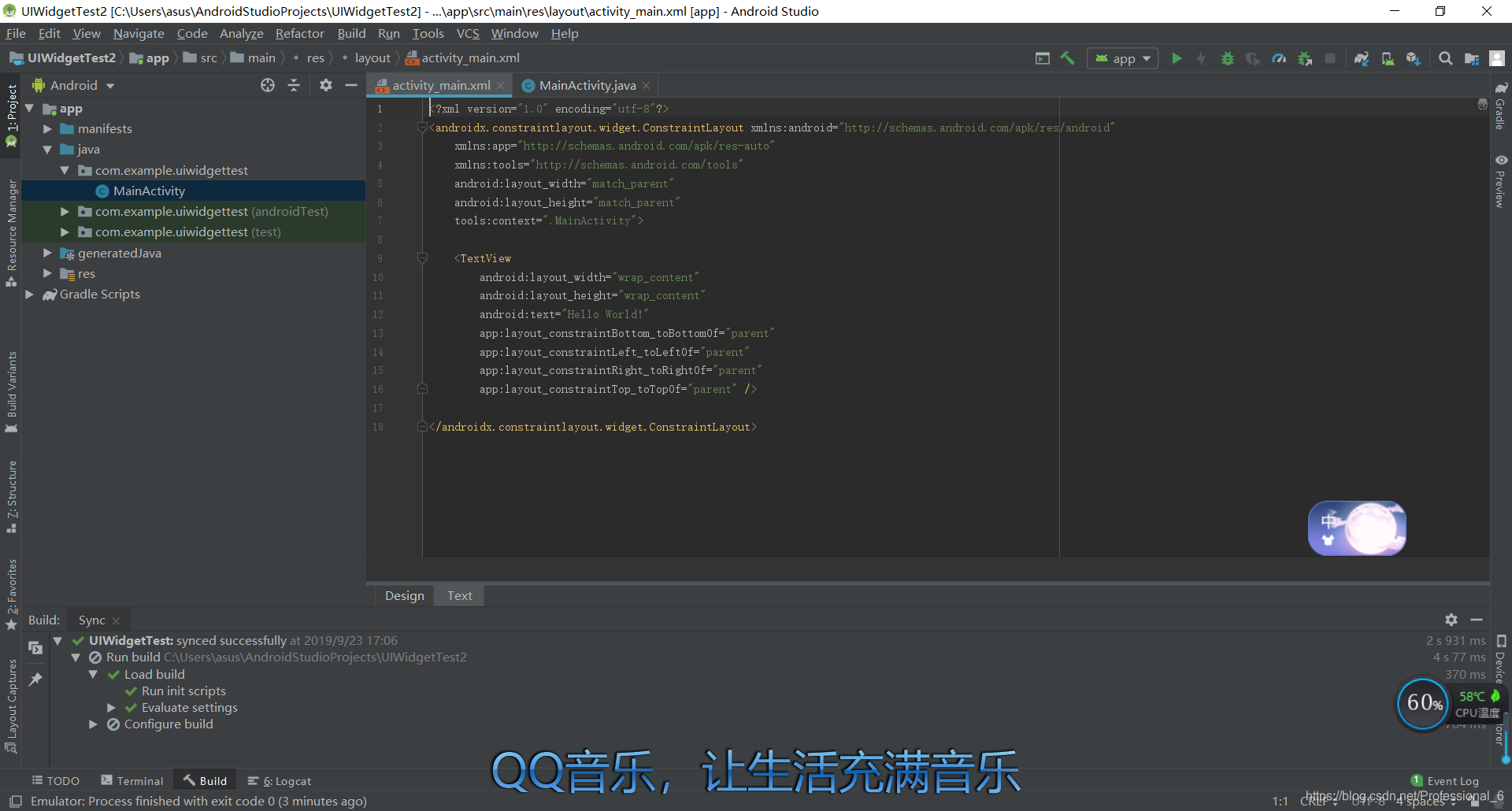Expand the res folder in project tree
The height and width of the screenshot is (811, 1512).
coord(47,273)
